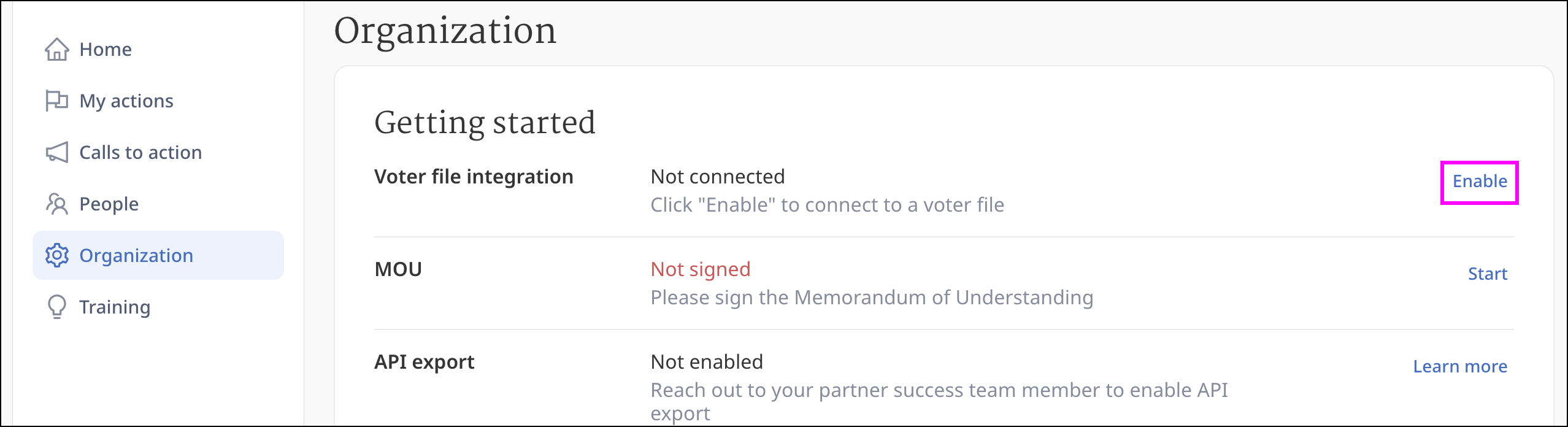Viewport: 1568px width, 427px height.
Task: Start signing the MOU
Action: pyautogui.click(x=1487, y=274)
